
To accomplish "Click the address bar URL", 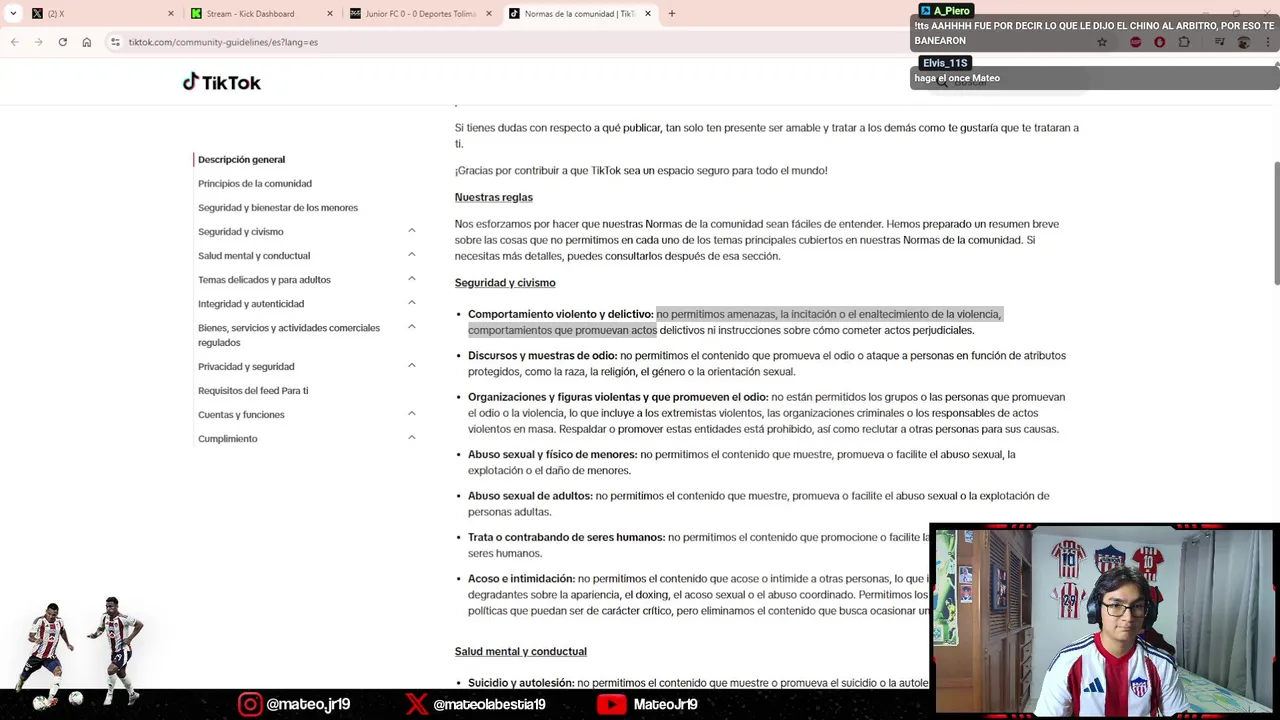I will coord(223,42).
